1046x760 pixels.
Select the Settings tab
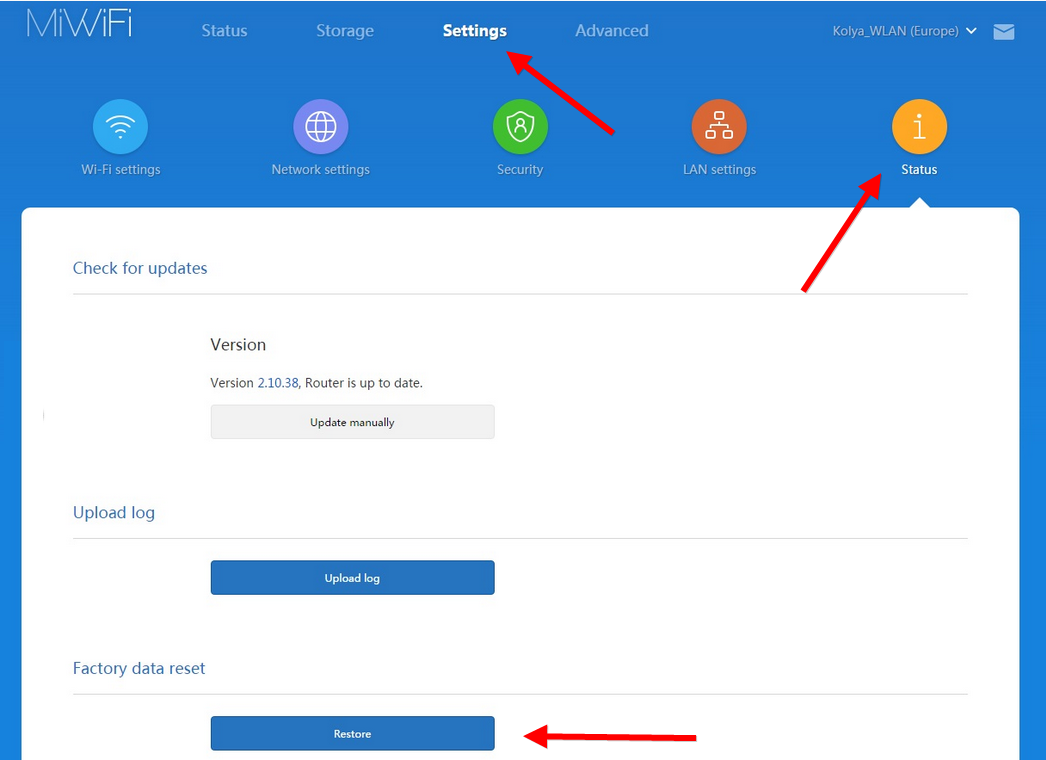point(474,31)
